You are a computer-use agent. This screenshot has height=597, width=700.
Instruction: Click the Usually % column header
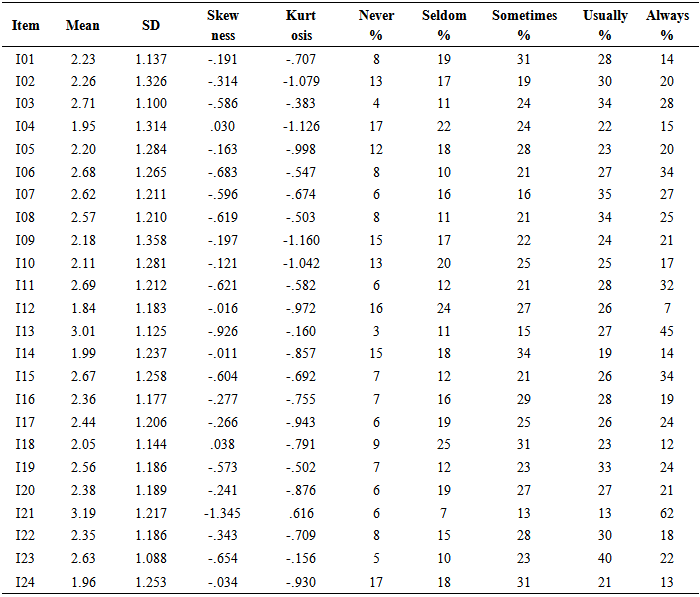[605, 25]
